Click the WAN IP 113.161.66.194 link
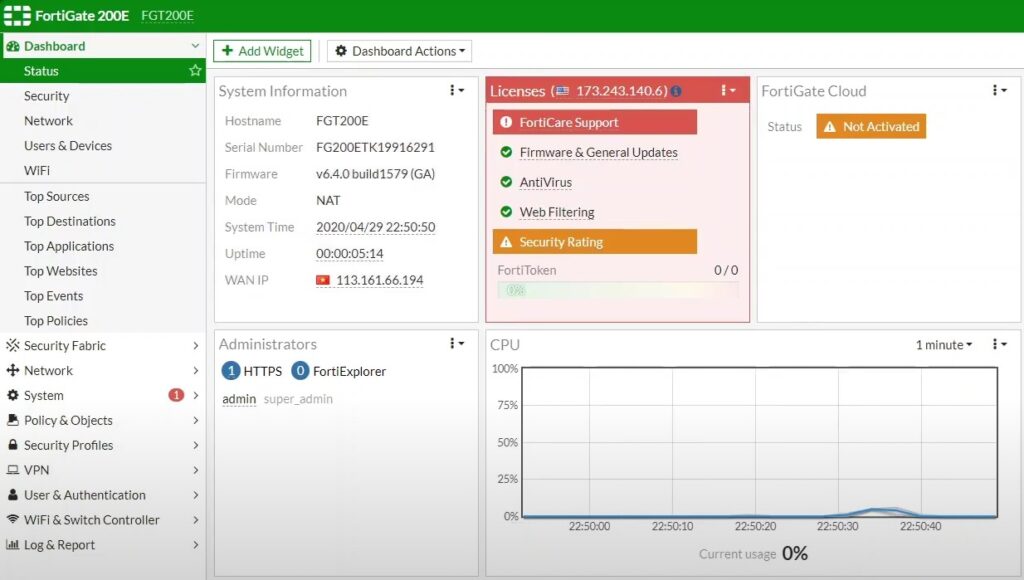The width and height of the screenshot is (1024, 580). (379, 280)
